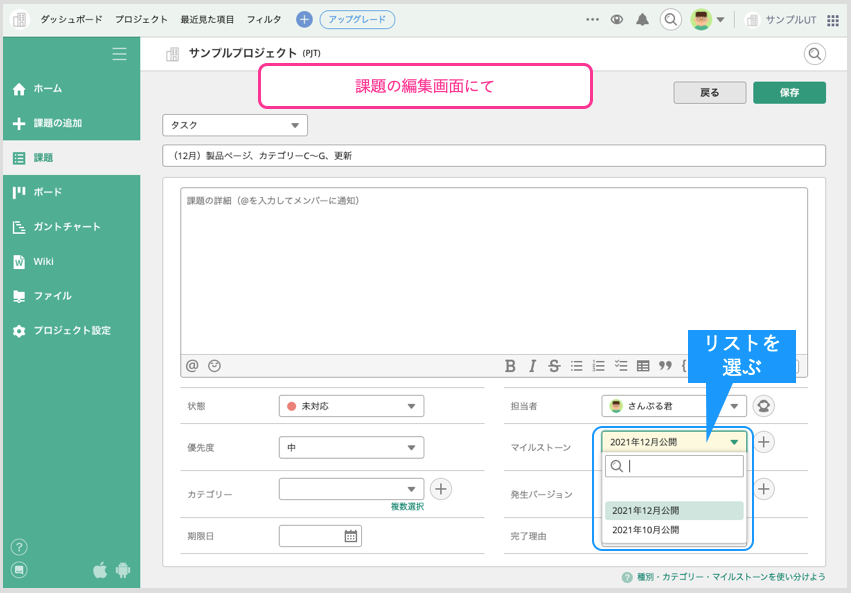Expand the 状態 dropdown showing 未対応
Screen dimensions: 851x593
click(x=351, y=406)
